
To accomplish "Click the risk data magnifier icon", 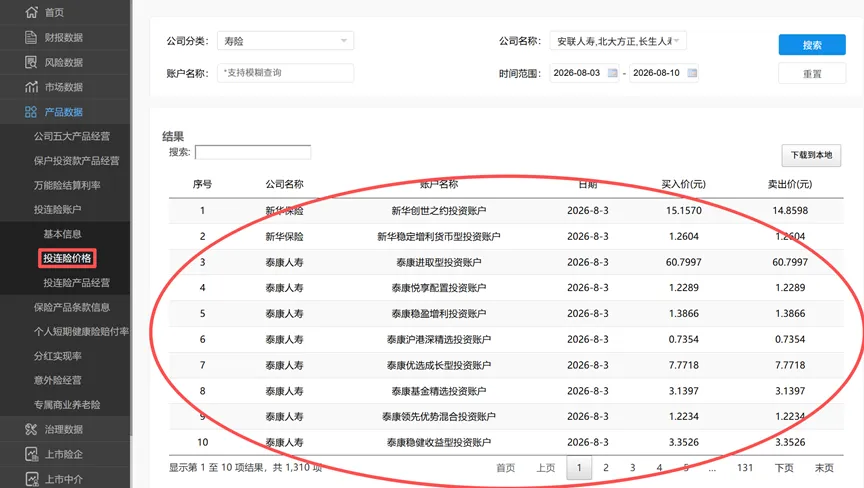I will [31, 62].
